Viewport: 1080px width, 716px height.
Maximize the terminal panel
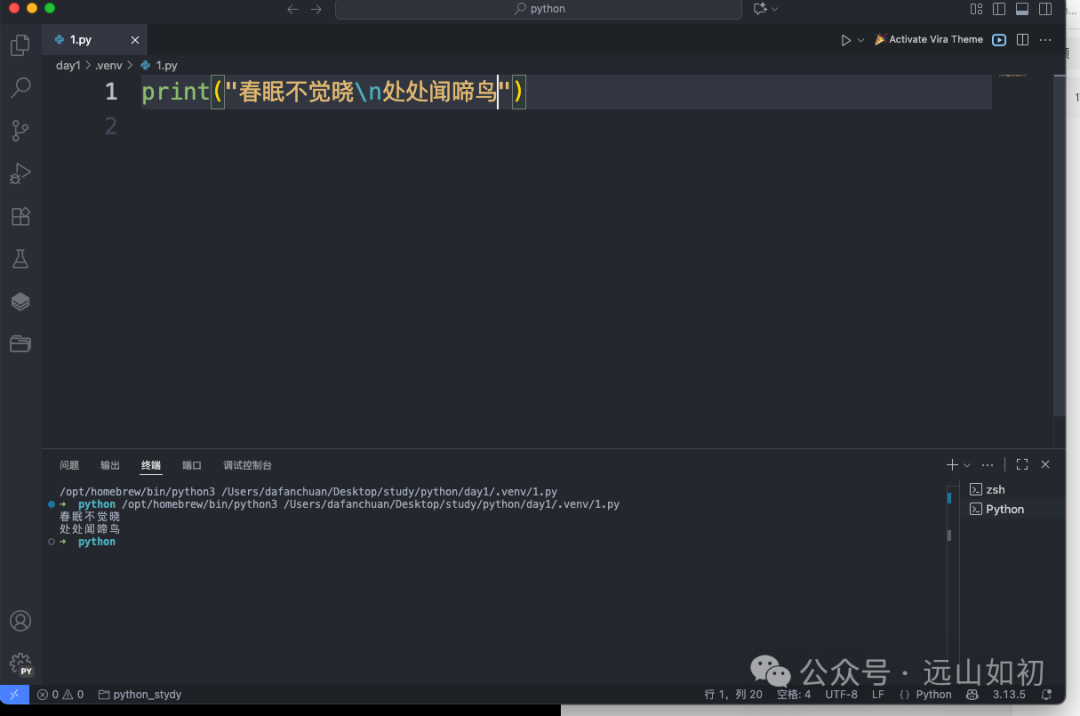[1022, 465]
